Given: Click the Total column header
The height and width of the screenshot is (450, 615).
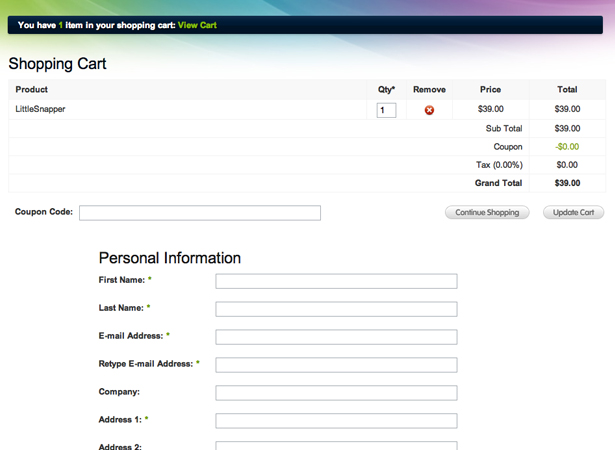Looking at the screenshot, I should click(567, 90).
